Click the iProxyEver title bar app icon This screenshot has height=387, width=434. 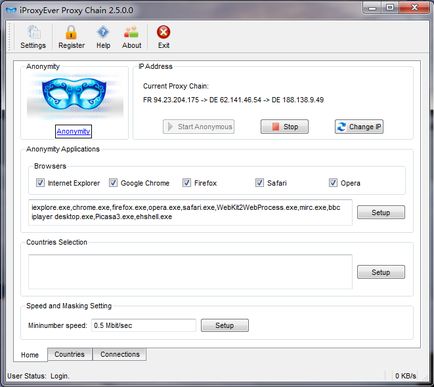(x=11, y=10)
